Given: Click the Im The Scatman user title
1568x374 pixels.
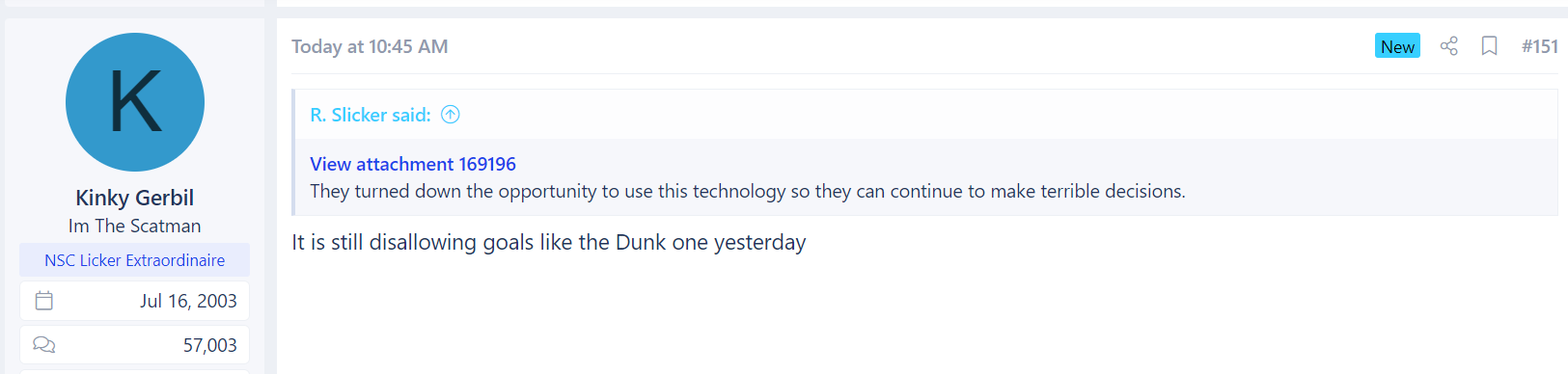Looking at the screenshot, I should click(x=135, y=226).
